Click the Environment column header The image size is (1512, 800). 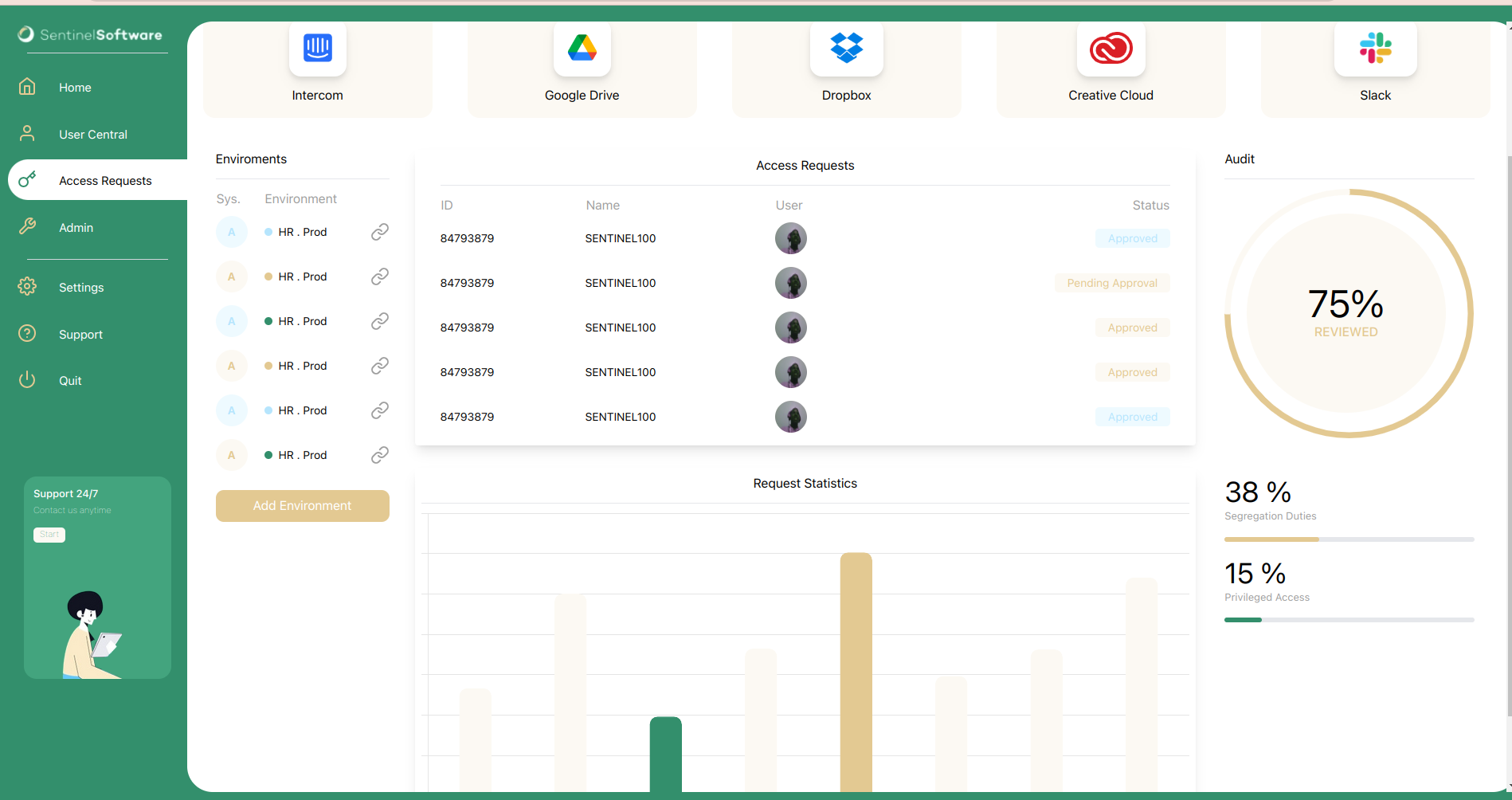(x=301, y=199)
